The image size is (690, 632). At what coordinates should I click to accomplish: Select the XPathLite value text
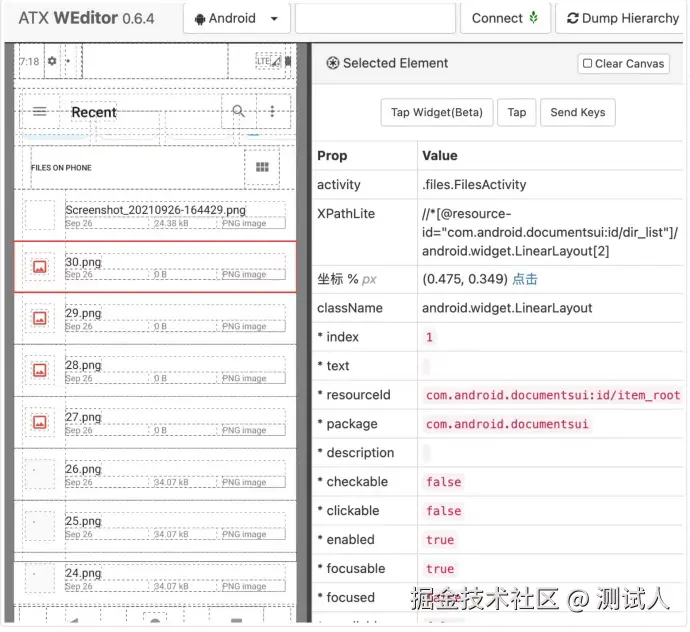(550, 232)
